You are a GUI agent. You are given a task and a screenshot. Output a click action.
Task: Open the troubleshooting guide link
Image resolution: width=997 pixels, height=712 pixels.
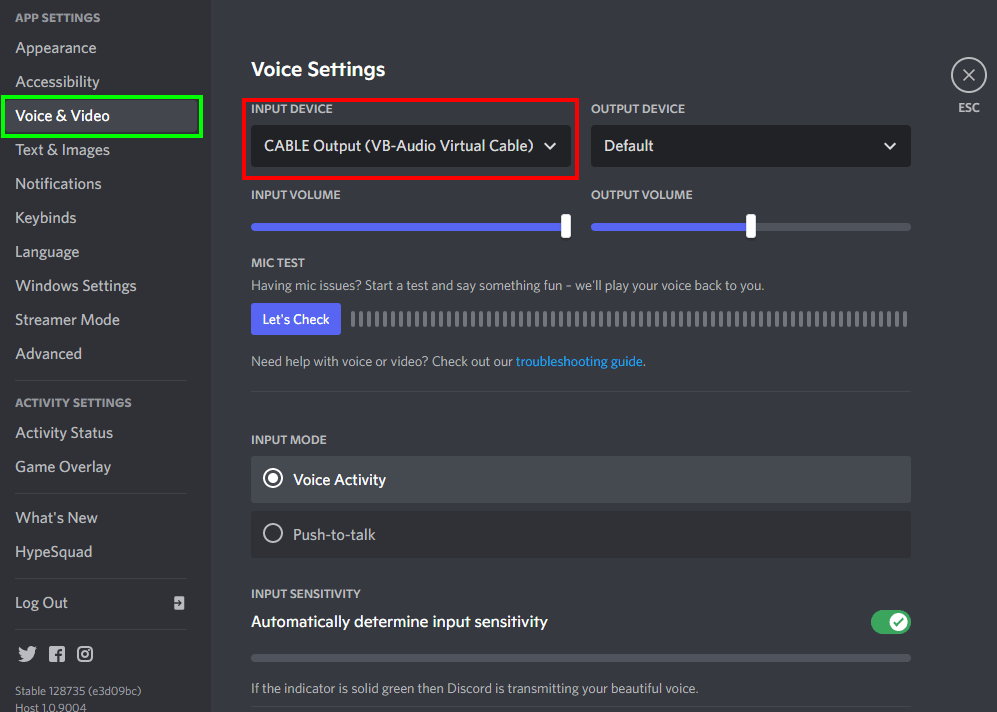point(579,362)
